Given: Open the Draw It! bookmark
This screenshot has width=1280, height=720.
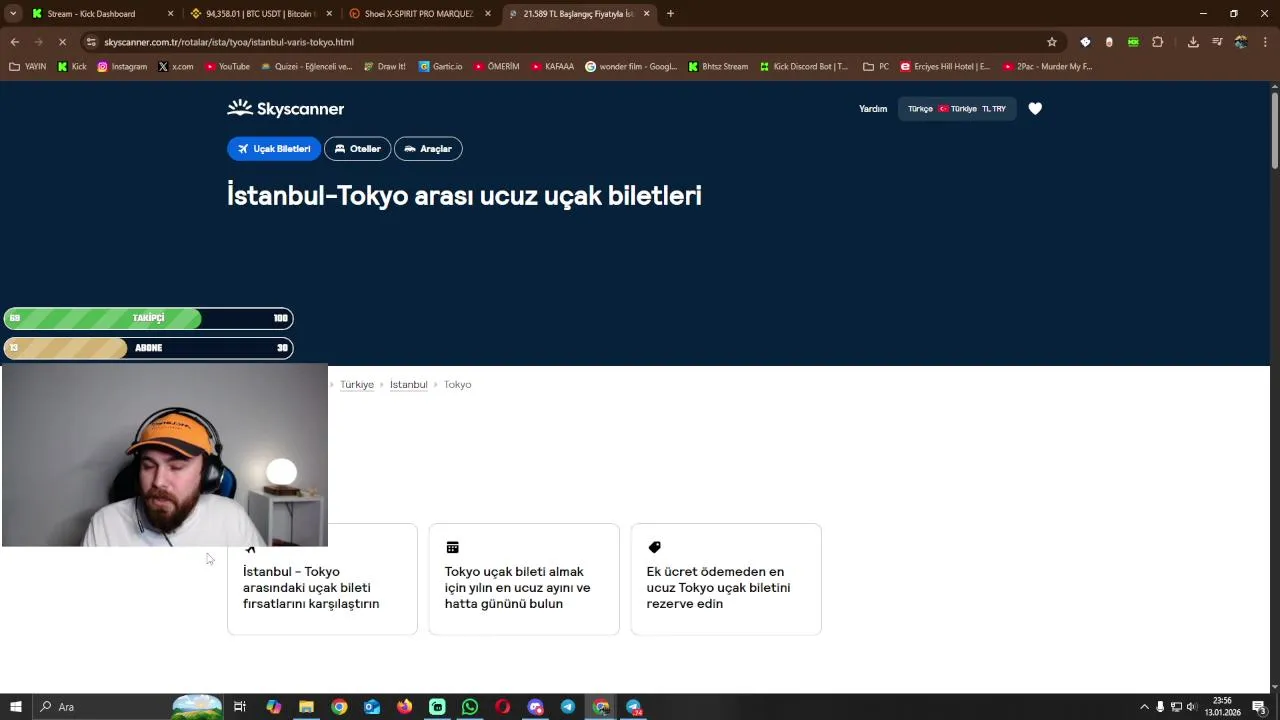Looking at the screenshot, I should (x=385, y=67).
